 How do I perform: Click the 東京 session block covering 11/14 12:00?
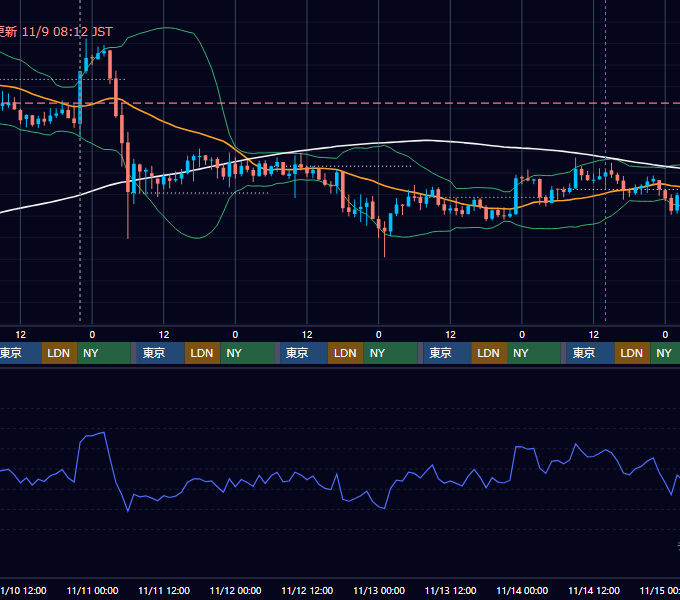point(590,353)
